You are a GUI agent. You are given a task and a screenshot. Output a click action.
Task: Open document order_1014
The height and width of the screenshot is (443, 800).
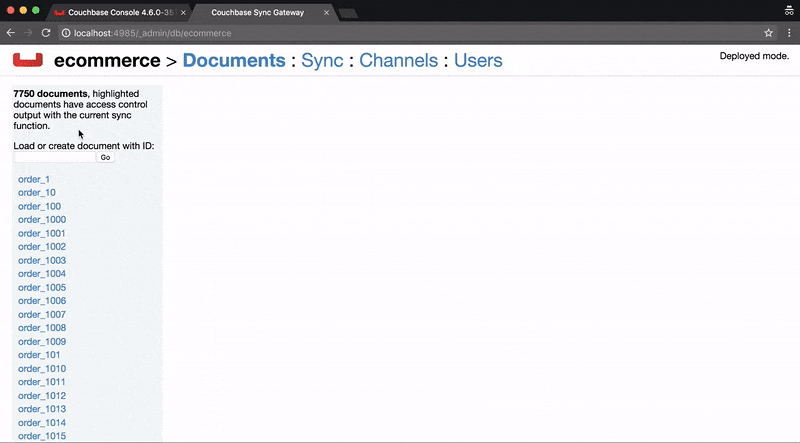coord(42,423)
